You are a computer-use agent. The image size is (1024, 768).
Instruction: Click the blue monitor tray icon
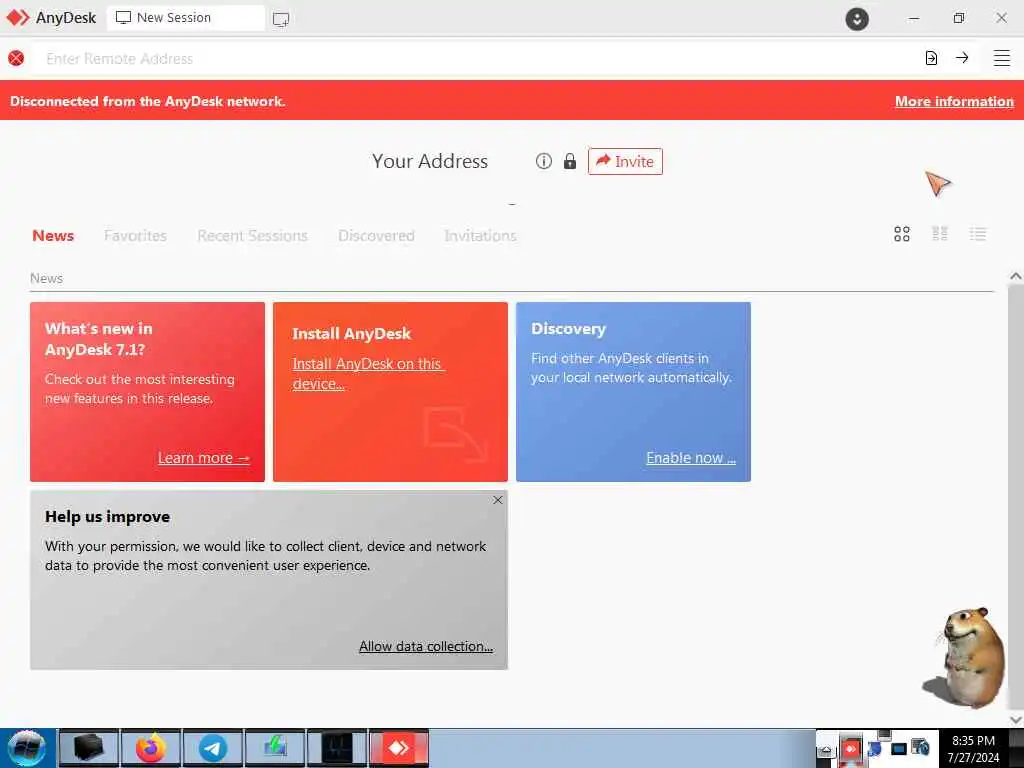[x=899, y=749]
